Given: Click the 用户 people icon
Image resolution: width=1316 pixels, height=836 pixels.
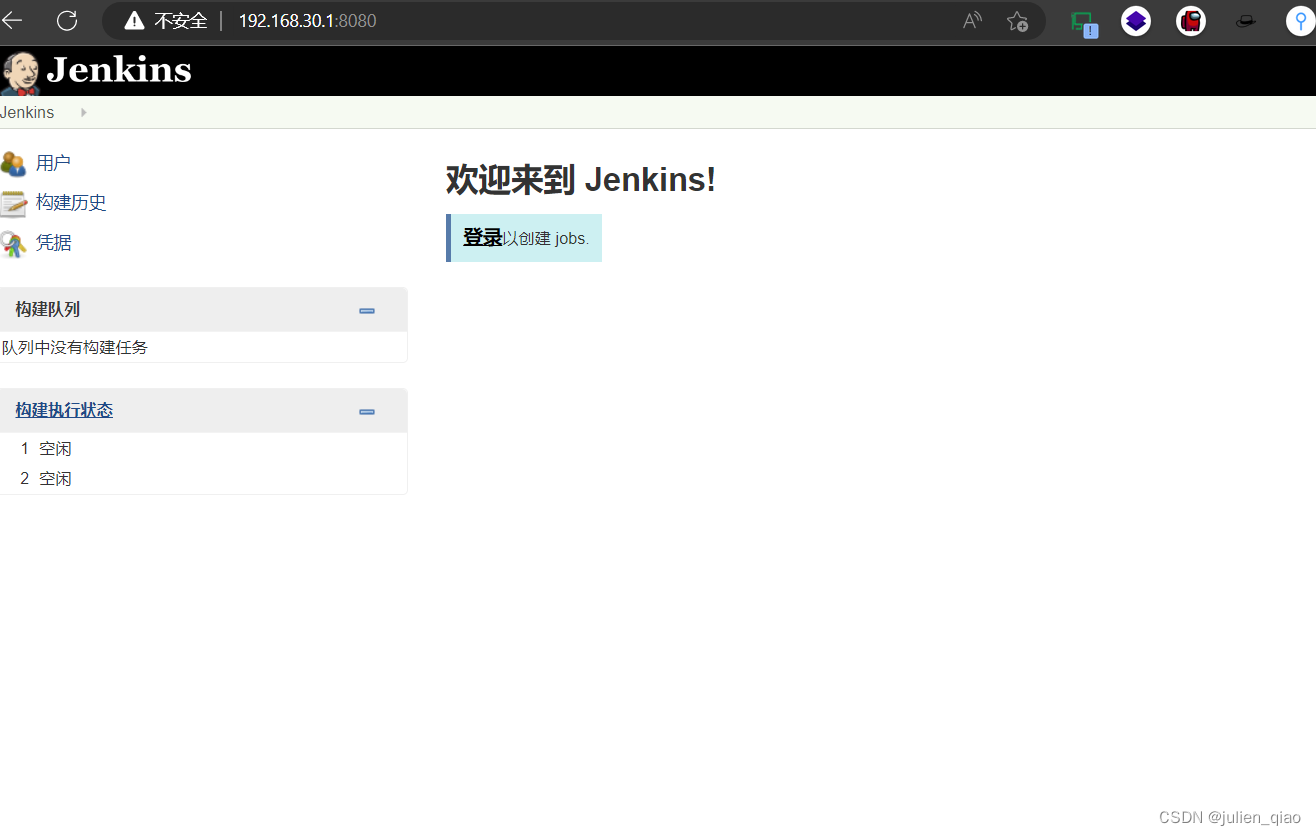Looking at the screenshot, I should pyautogui.click(x=13, y=163).
